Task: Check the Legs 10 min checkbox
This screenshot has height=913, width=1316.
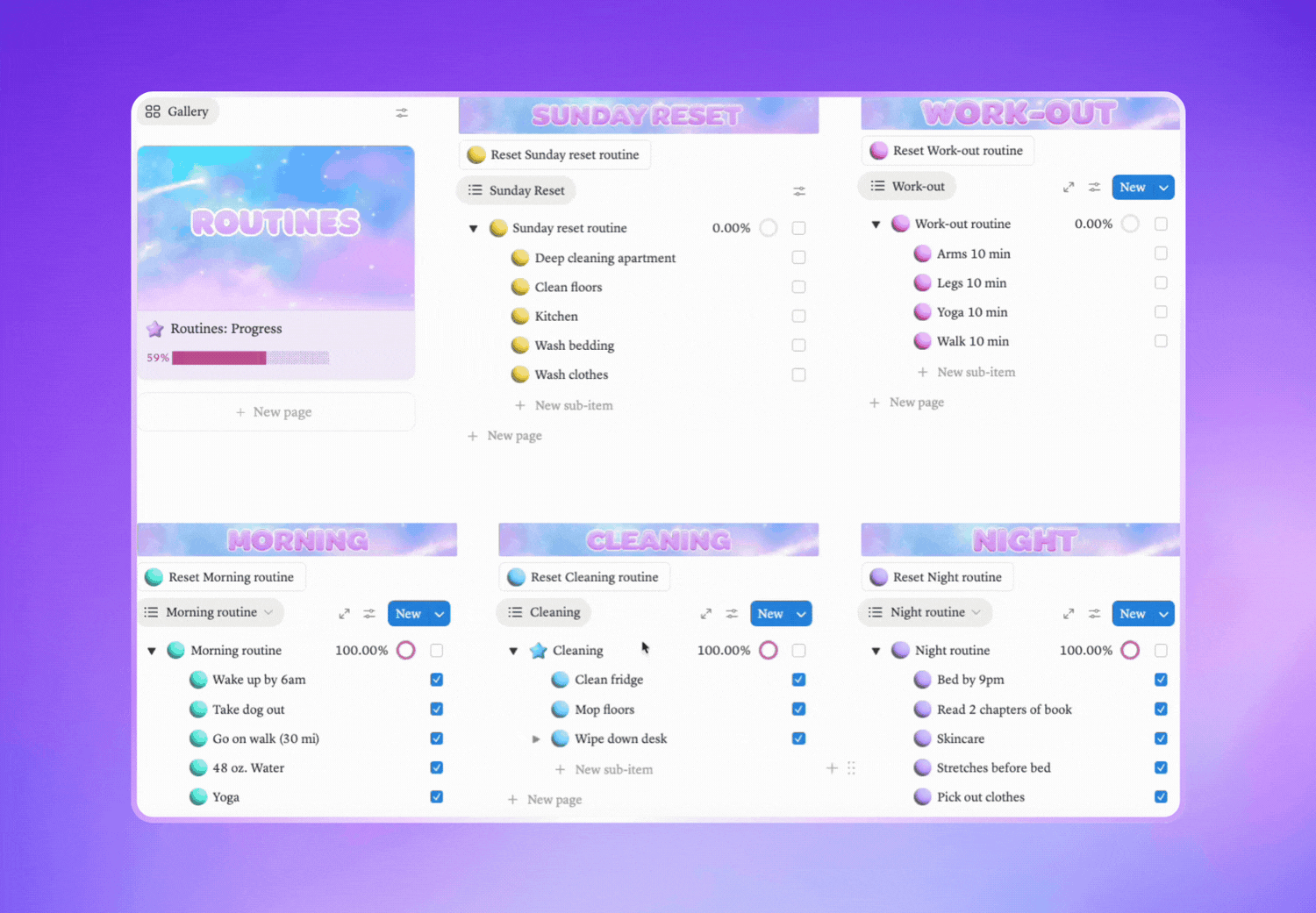Action: click(1161, 282)
